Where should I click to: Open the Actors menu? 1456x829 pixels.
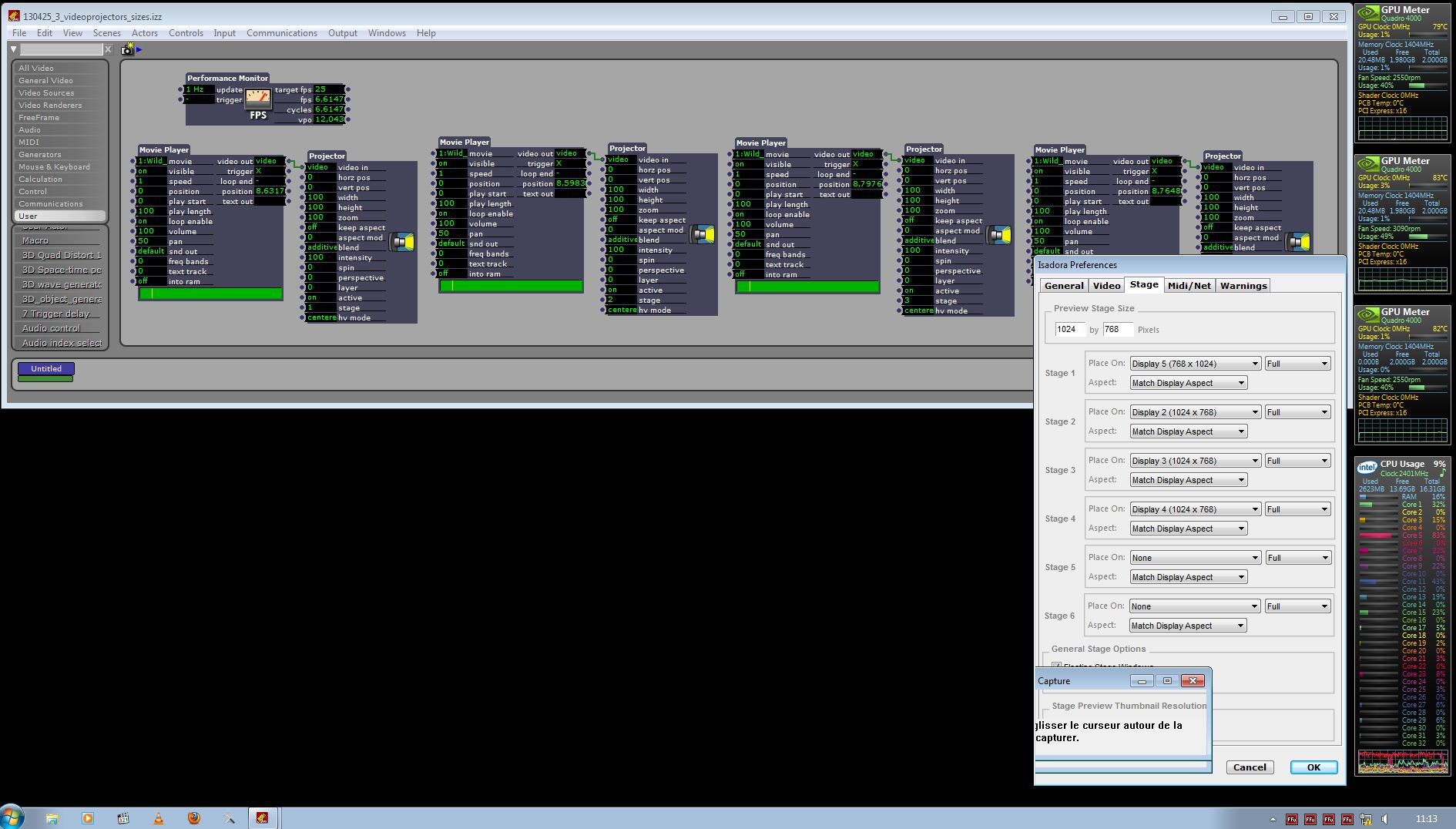[x=145, y=33]
